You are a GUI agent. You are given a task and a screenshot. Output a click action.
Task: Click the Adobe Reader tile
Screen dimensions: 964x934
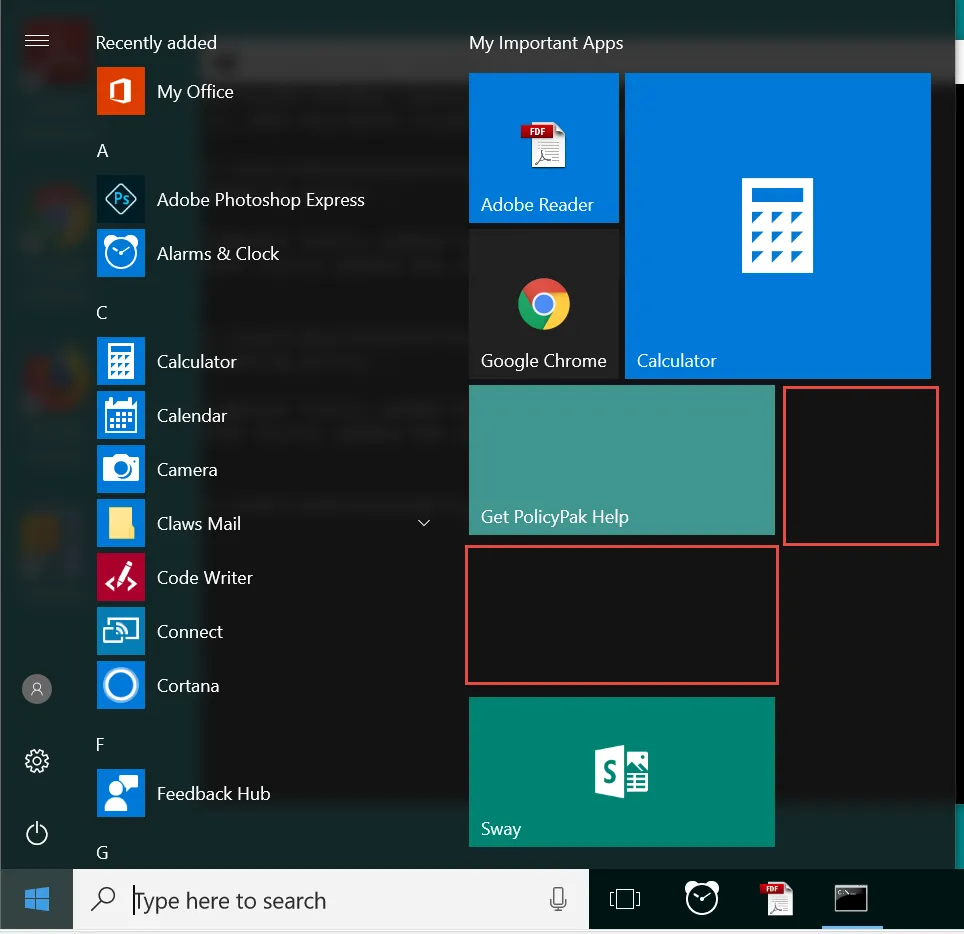click(543, 148)
